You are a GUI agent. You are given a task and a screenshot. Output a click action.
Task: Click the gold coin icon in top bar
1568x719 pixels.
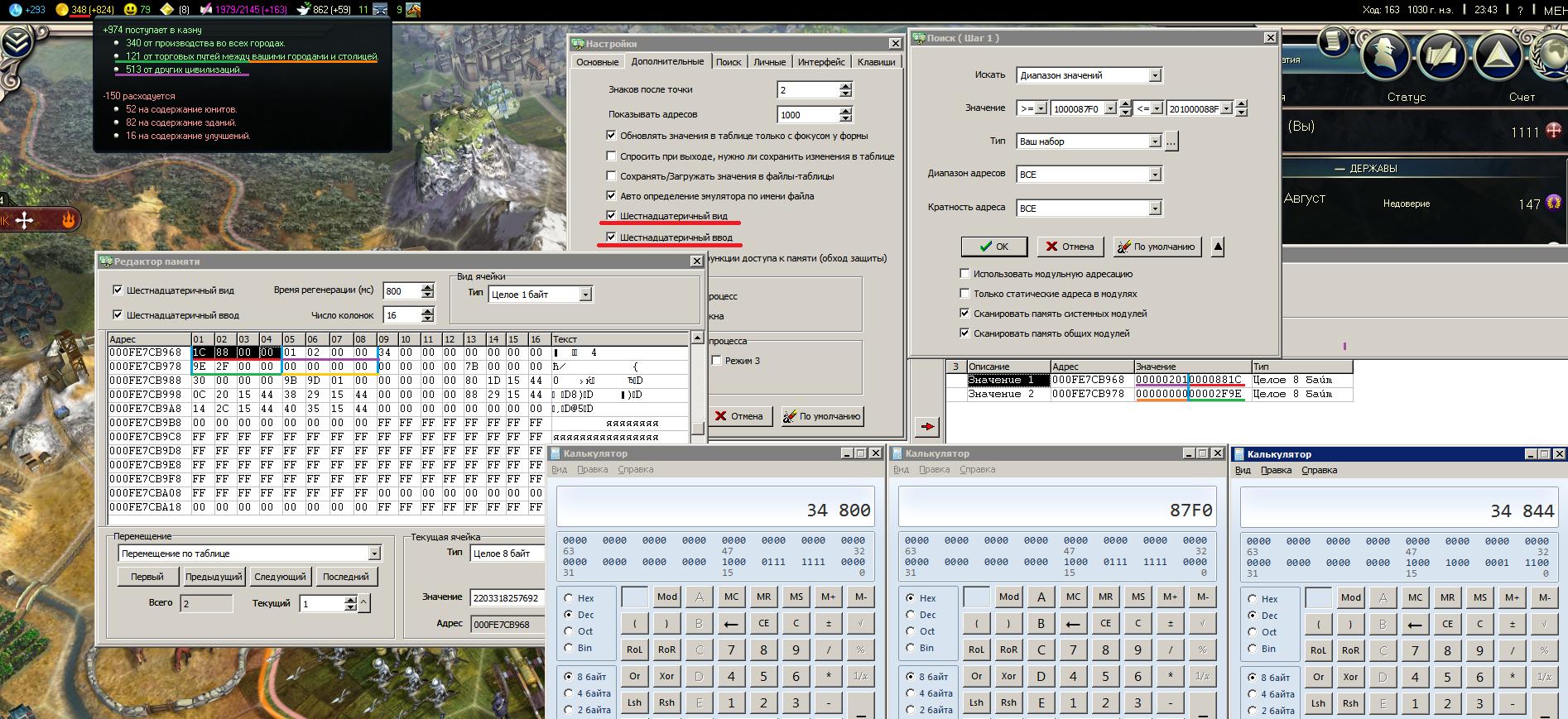click(61, 10)
